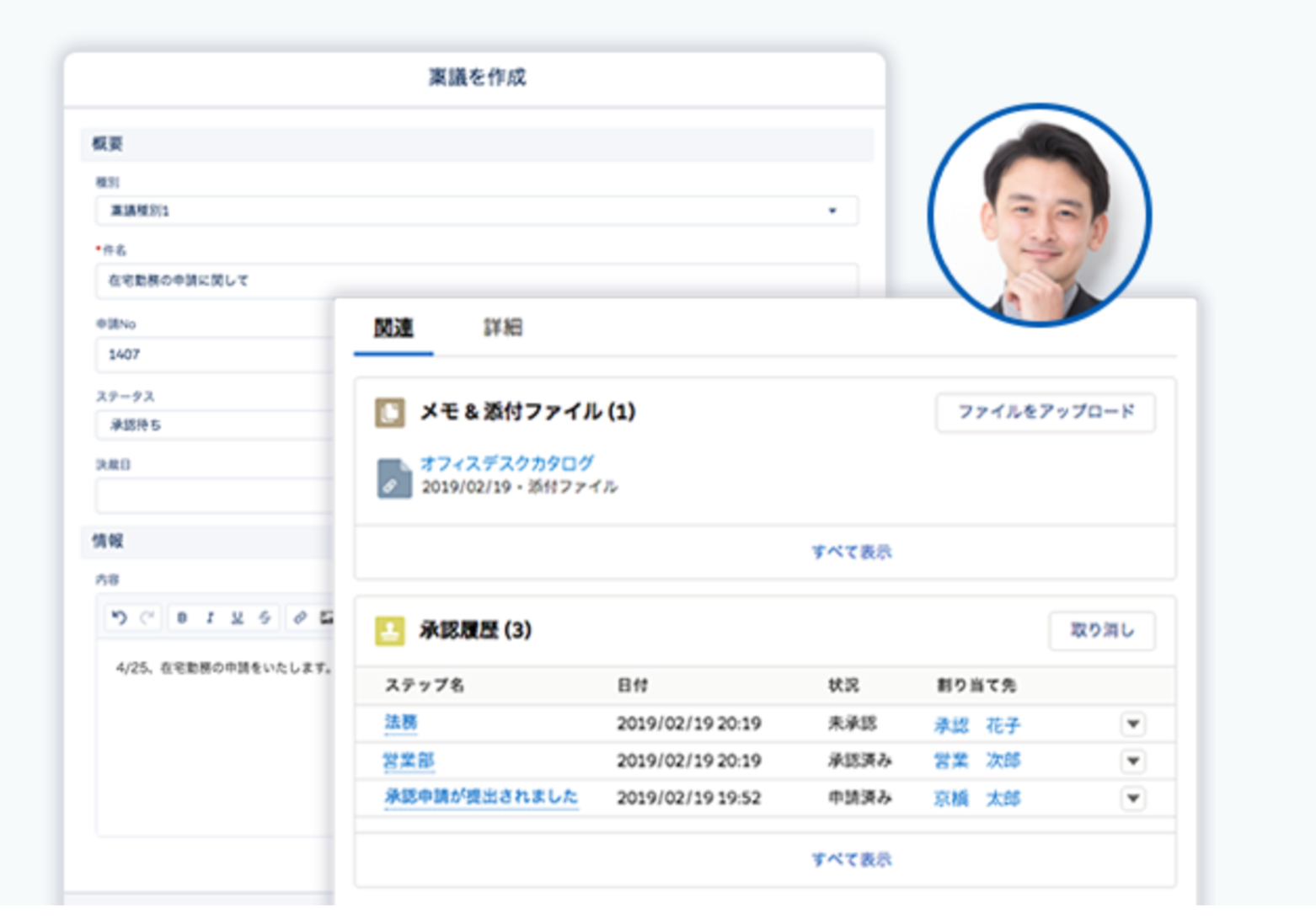Open the row actions dropdown for 法務 step
The height and width of the screenshot is (919, 1316).
[x=1133, y=724]
